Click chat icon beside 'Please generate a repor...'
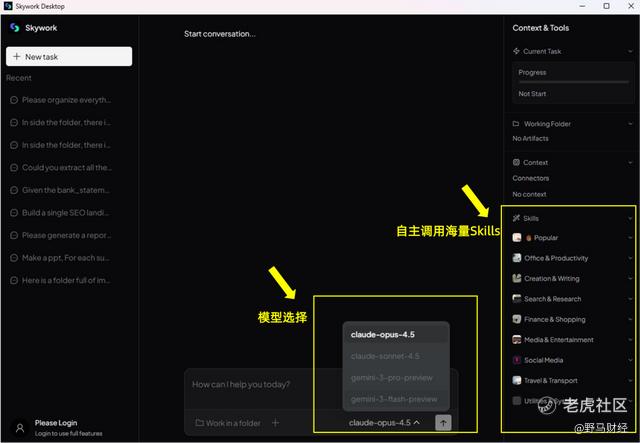 pyautogui.click(x=14, y=236)
